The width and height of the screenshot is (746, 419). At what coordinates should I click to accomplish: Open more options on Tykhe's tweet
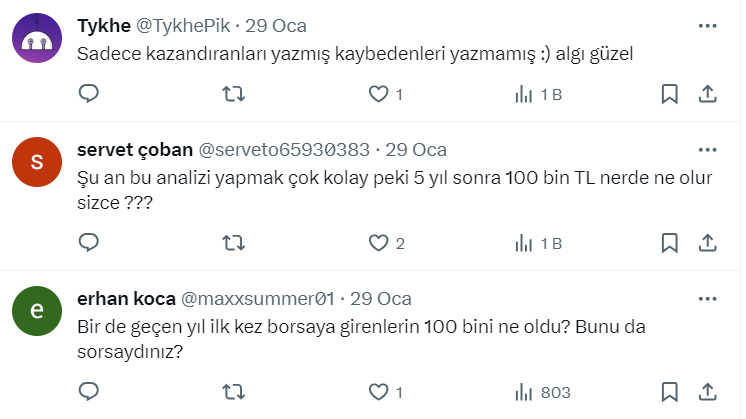click(x=707, y=25)
